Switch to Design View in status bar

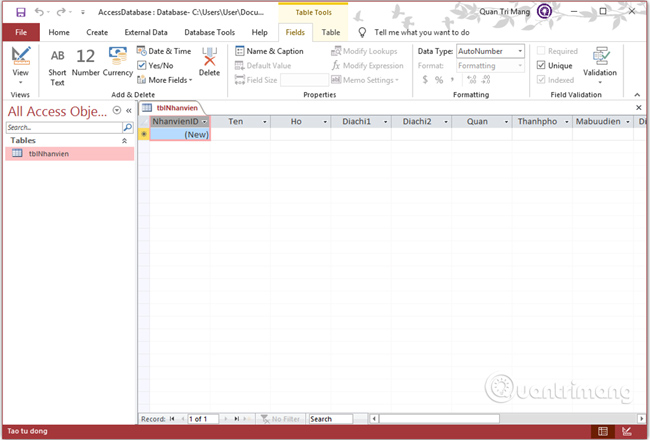[627, 431]
